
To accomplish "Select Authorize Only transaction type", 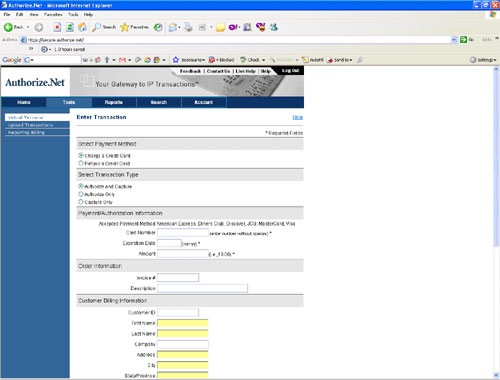I will click(x=81, y=194).
